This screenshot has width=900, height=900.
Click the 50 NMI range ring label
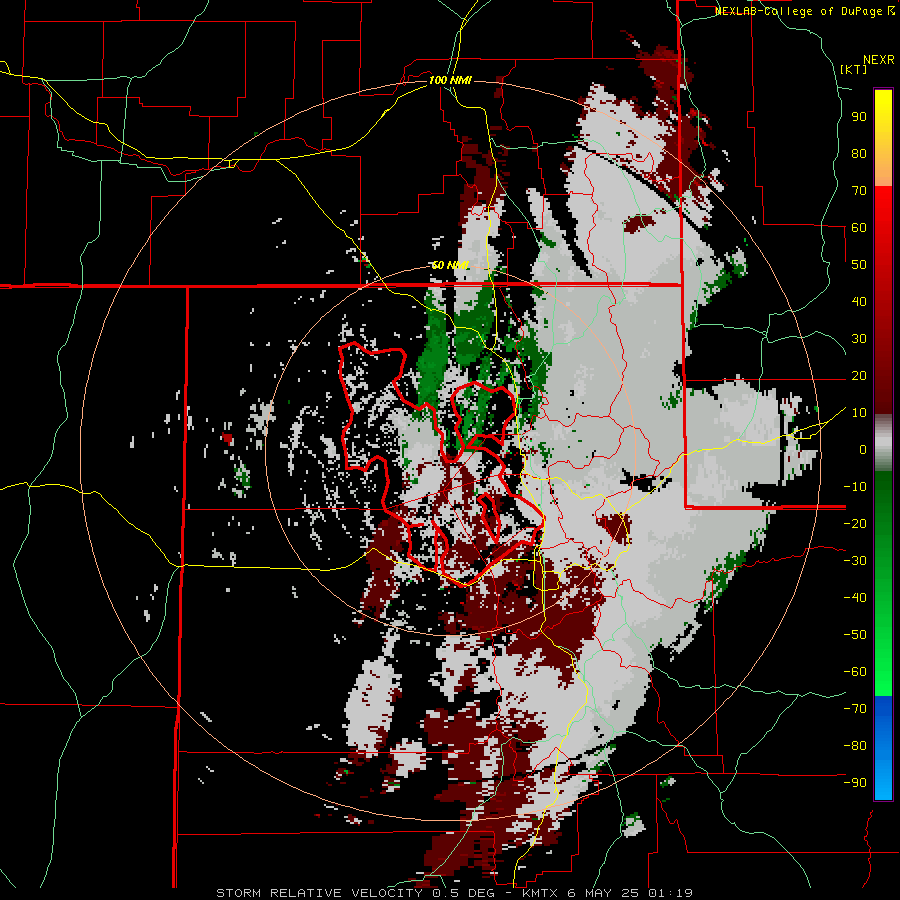click(x=450, y=265)
